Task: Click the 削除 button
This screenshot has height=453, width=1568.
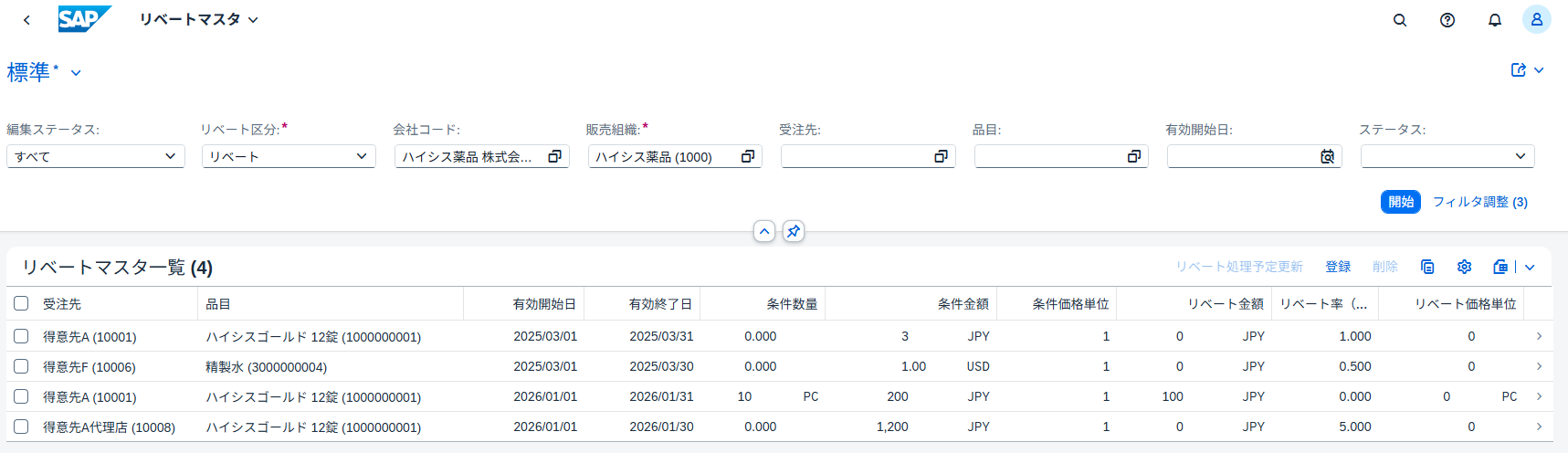Action: click(x=1385, y=267)
